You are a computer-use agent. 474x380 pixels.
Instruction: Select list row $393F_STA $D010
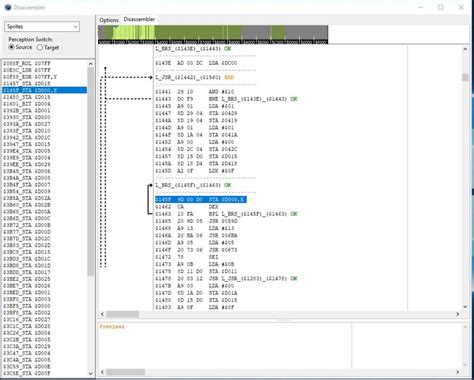(x=45, y=131)
